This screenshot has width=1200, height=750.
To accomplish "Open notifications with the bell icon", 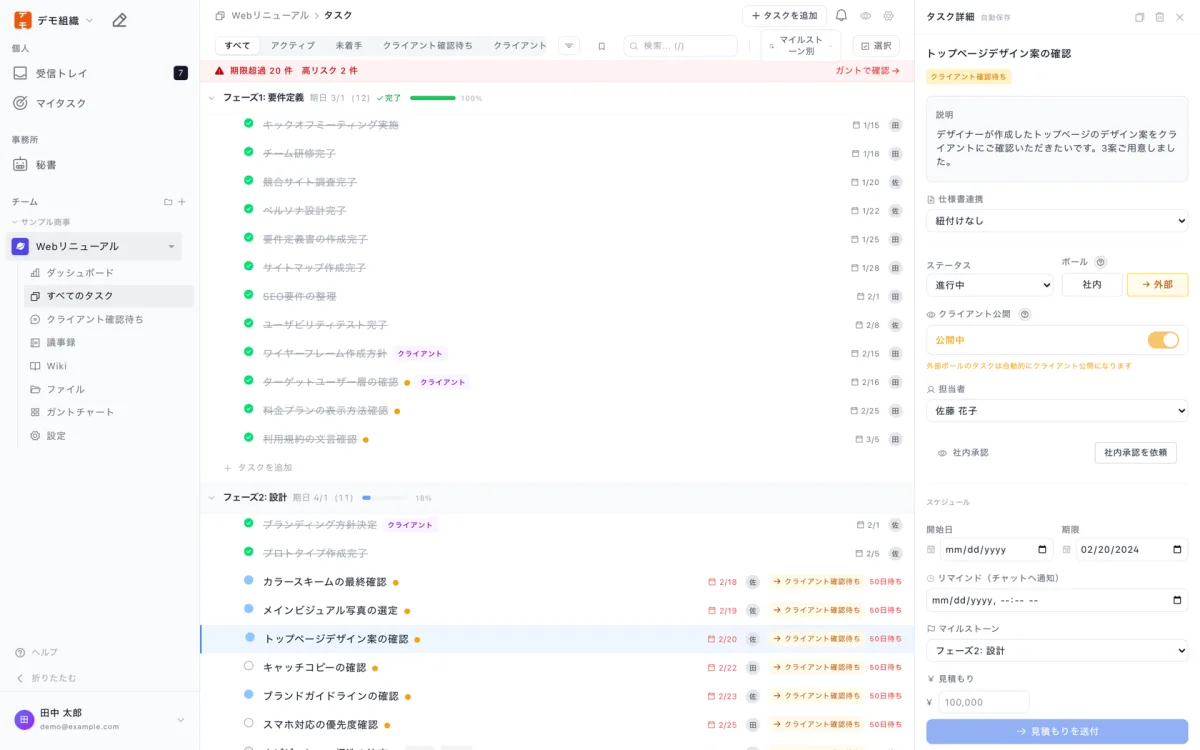I will (841, 16).
